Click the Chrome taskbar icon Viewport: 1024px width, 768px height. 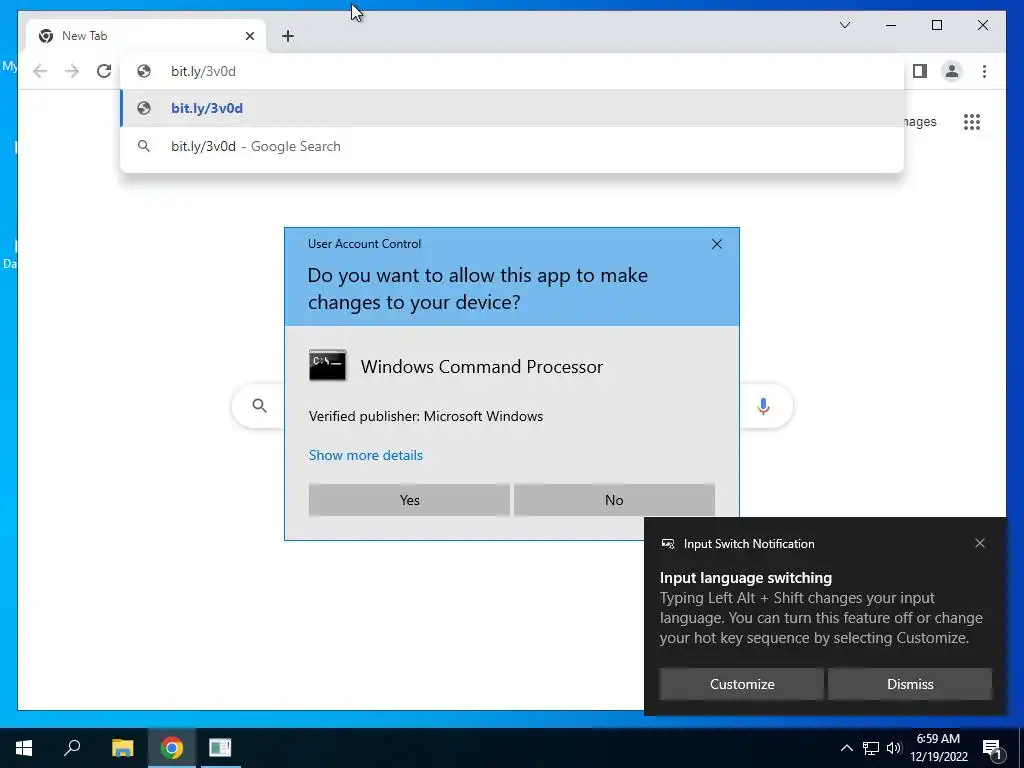click(172, 748)
